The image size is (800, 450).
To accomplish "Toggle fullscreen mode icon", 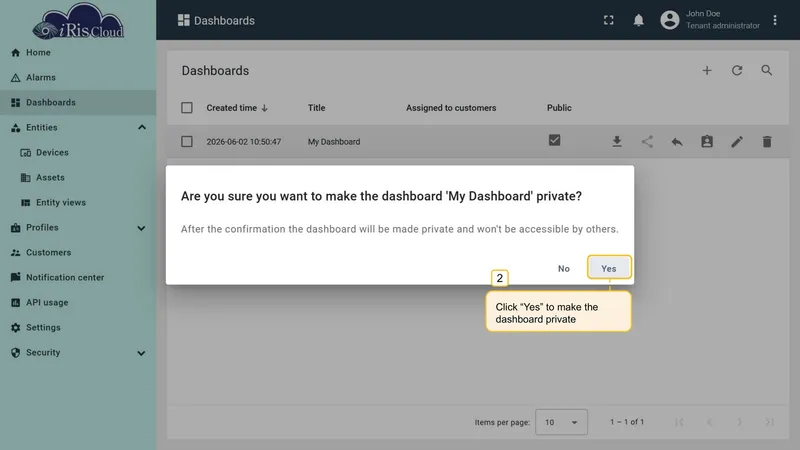I will 609,20.
